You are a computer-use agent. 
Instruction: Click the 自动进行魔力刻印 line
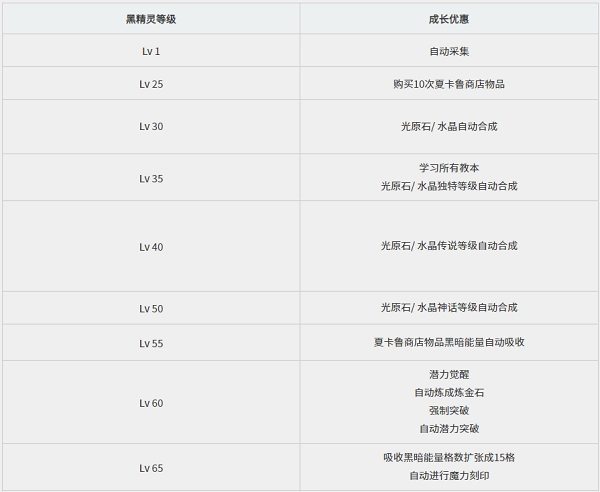[449, 475]
